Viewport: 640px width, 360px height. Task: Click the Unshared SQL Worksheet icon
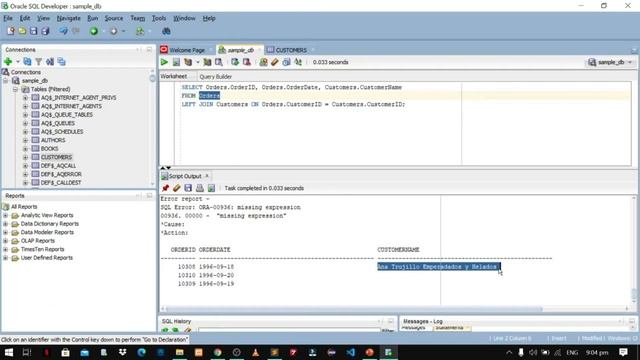pyautogui.click(x=263, y=62)
